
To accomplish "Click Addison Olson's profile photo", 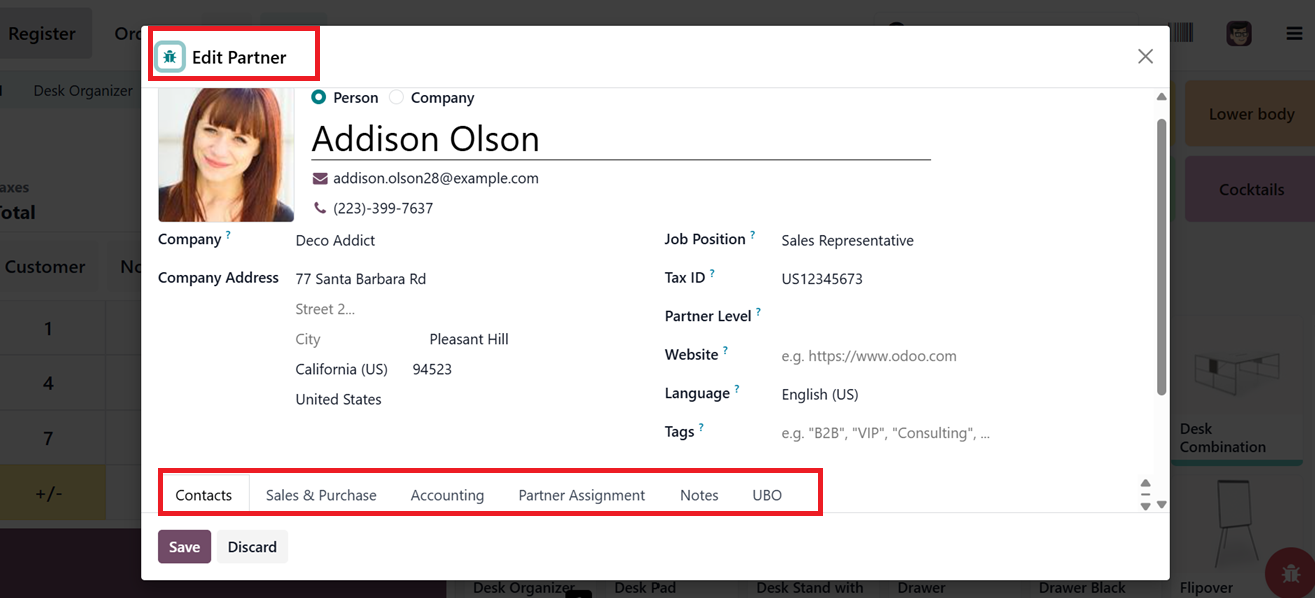I will (x=226, y=155).
